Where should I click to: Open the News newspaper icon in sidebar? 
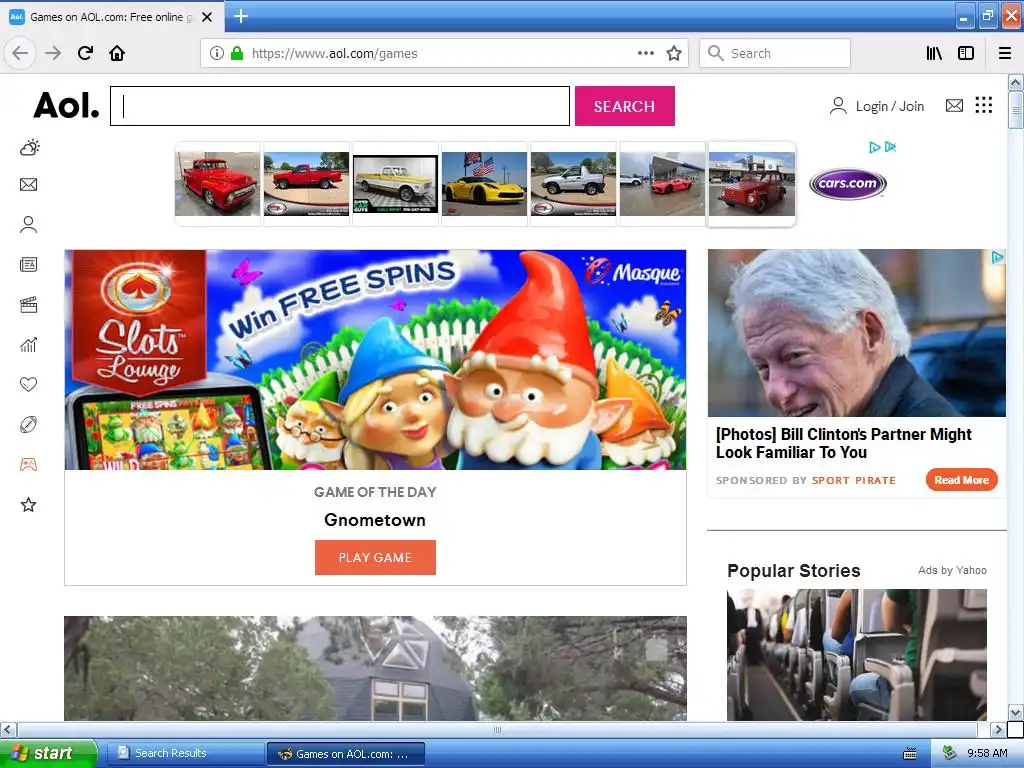29,264
